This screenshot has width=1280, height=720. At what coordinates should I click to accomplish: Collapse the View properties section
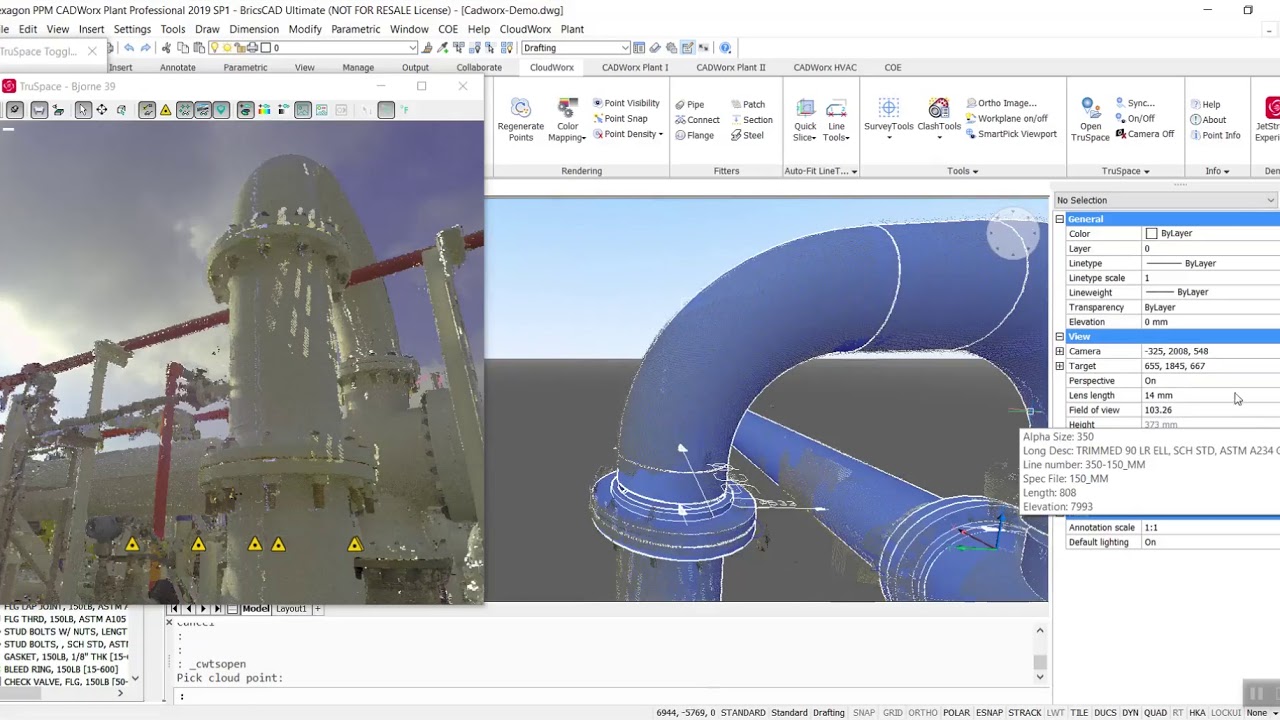coord(1060,337)
